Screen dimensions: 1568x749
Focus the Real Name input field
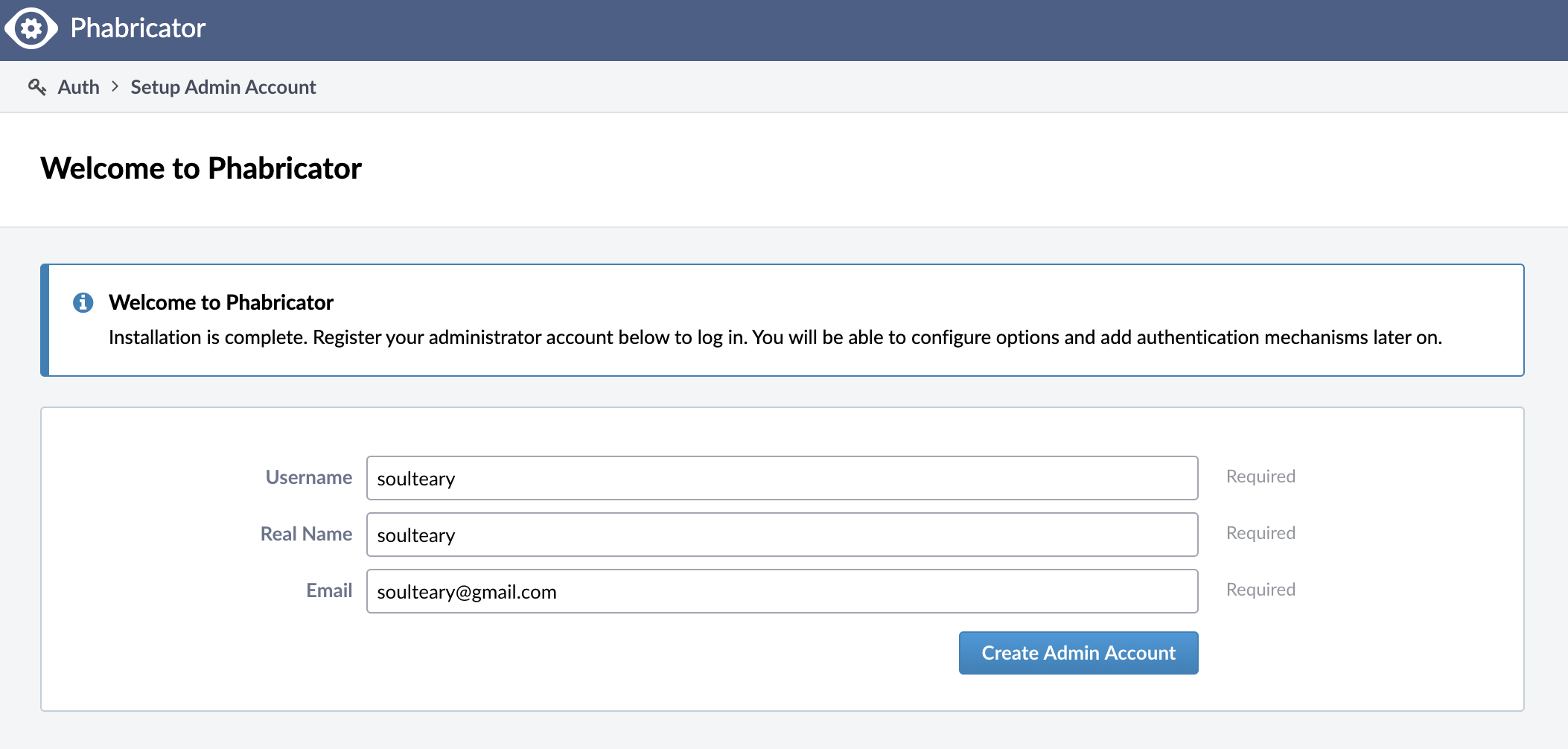coord(782,535)
